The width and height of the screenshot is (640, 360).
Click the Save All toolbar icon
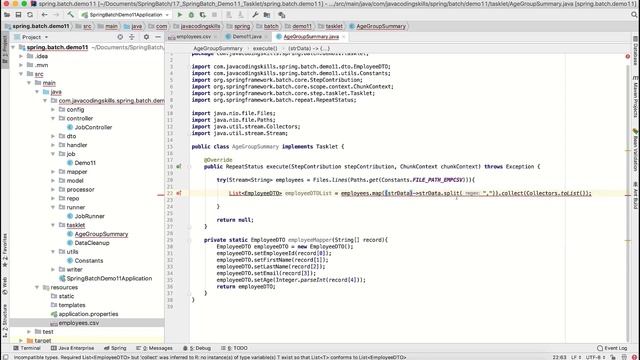pyautogui.click(x=18, y=15)
